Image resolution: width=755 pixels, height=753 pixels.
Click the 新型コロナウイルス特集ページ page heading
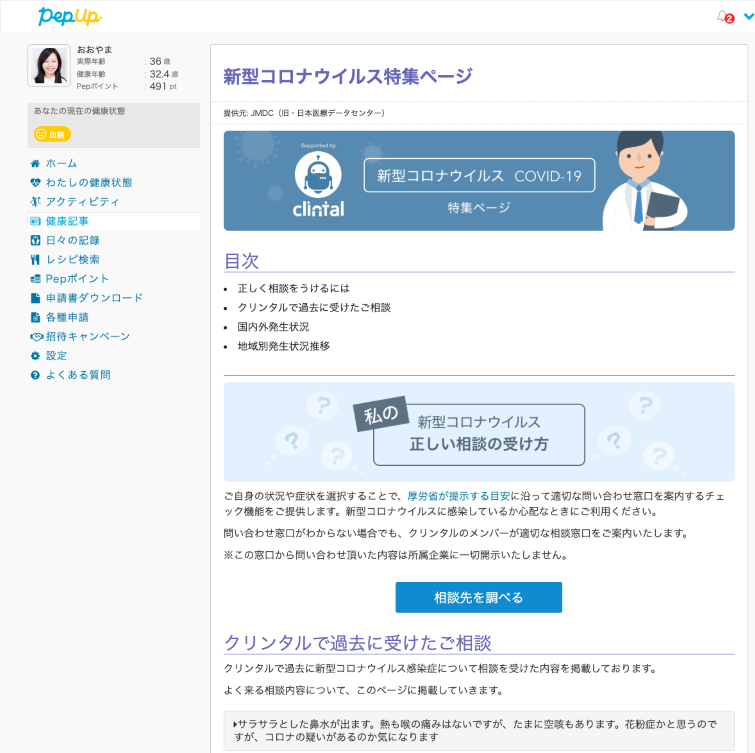[348, 76]
